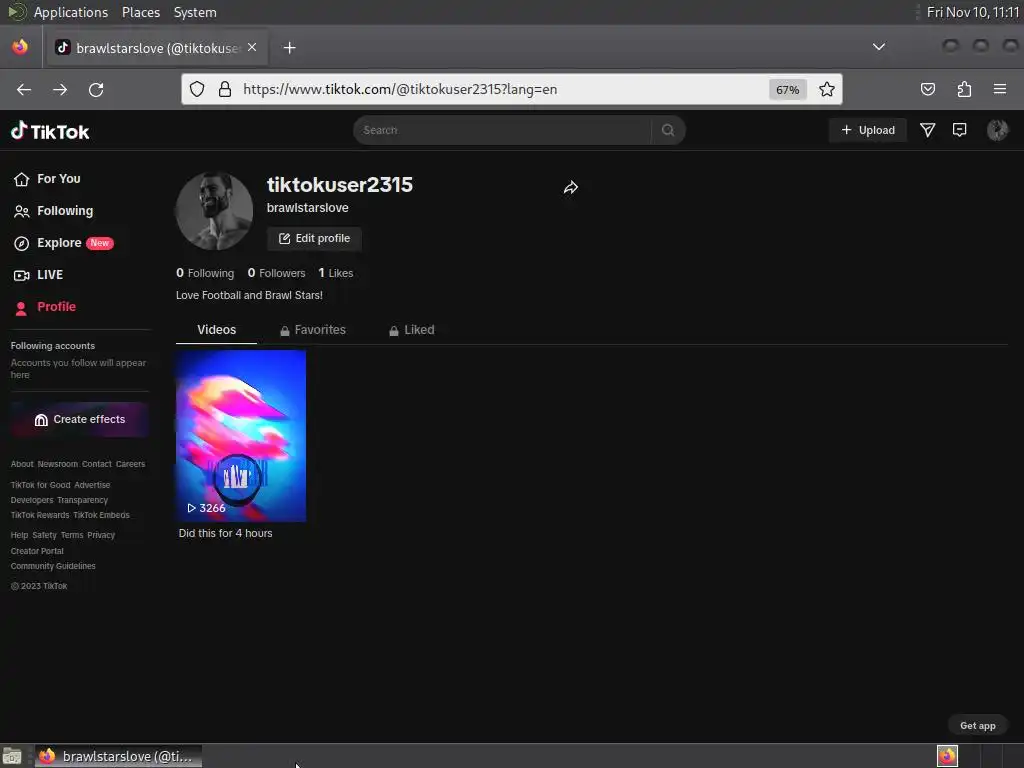Reset the 67% zoom indicator

[x=788, y=90]
